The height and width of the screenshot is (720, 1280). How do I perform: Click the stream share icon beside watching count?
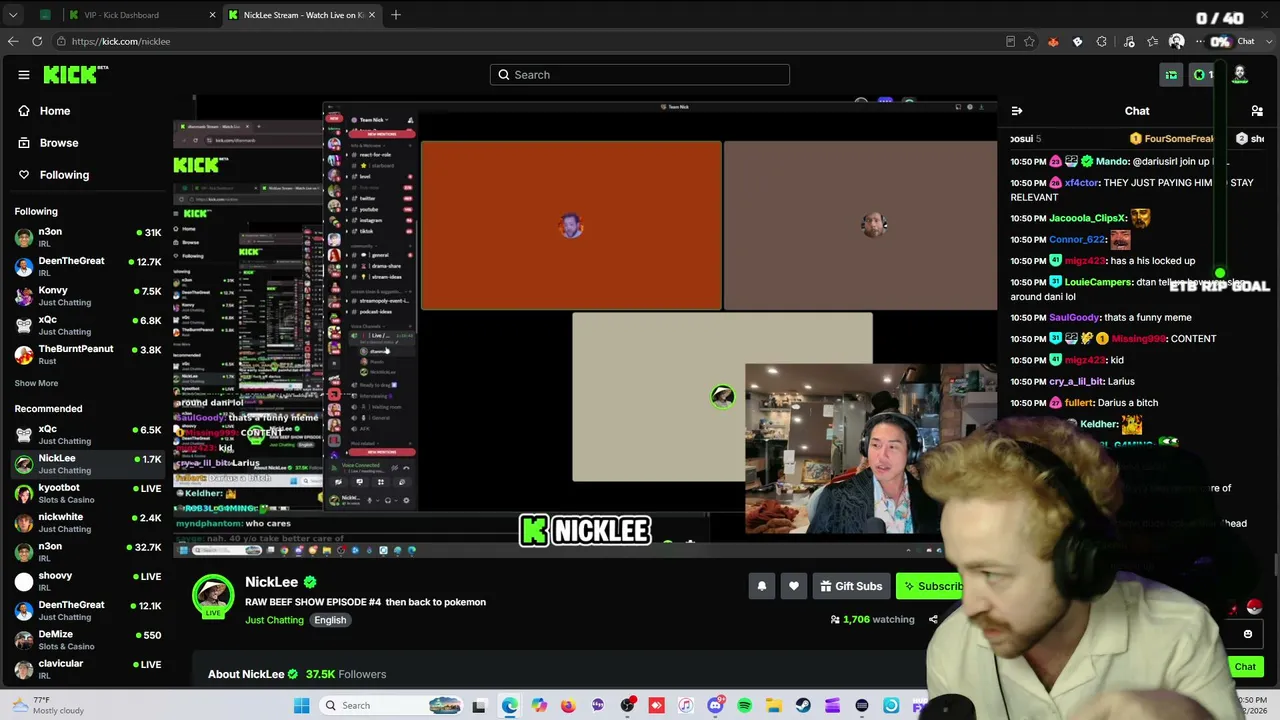[x=933, y=620]
